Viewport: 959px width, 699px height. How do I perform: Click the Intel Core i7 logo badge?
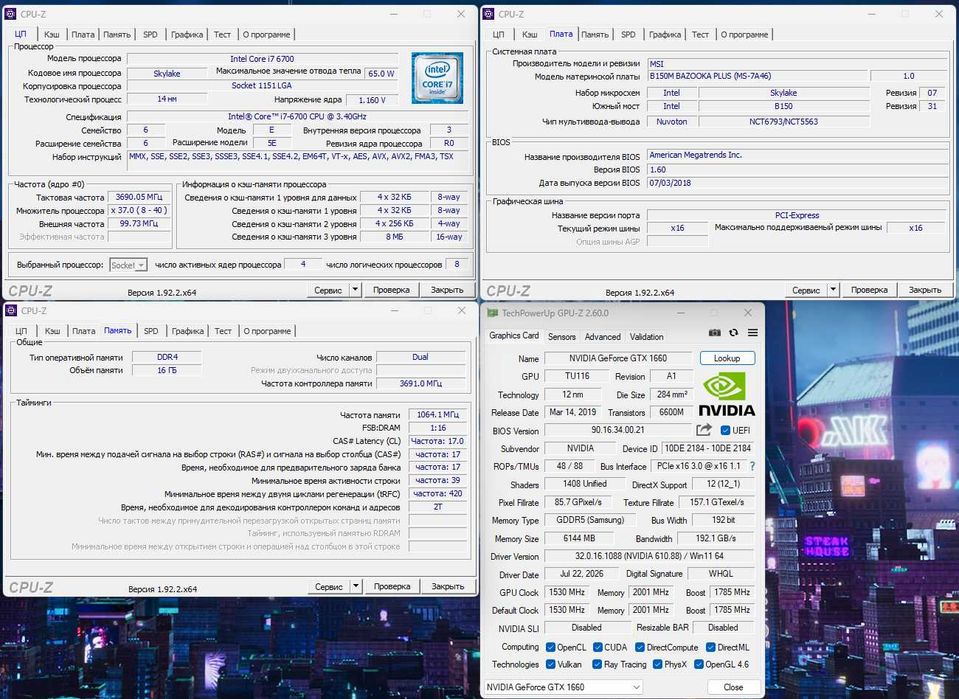point(437,77)
